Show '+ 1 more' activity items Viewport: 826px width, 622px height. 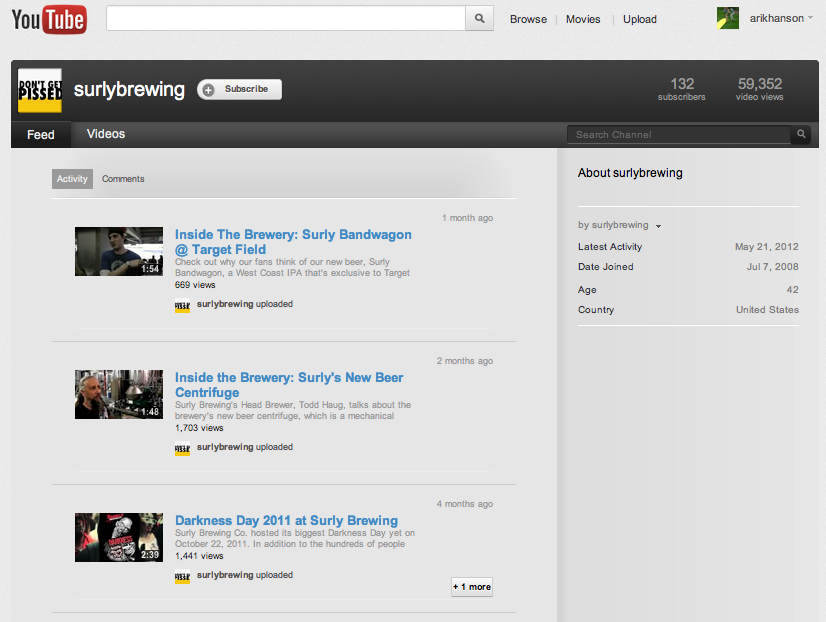click(472, 587)
